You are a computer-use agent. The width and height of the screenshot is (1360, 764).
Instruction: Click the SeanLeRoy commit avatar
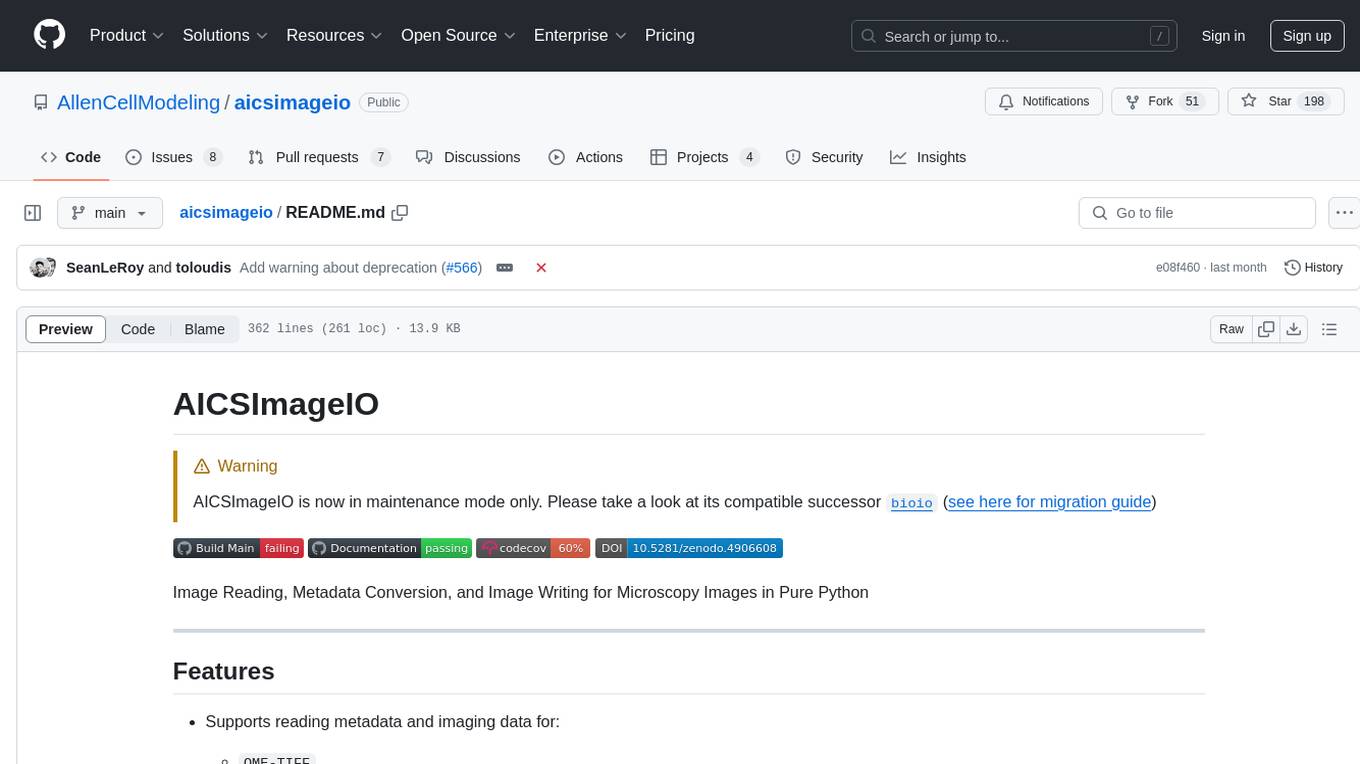[x=42, y=268]
